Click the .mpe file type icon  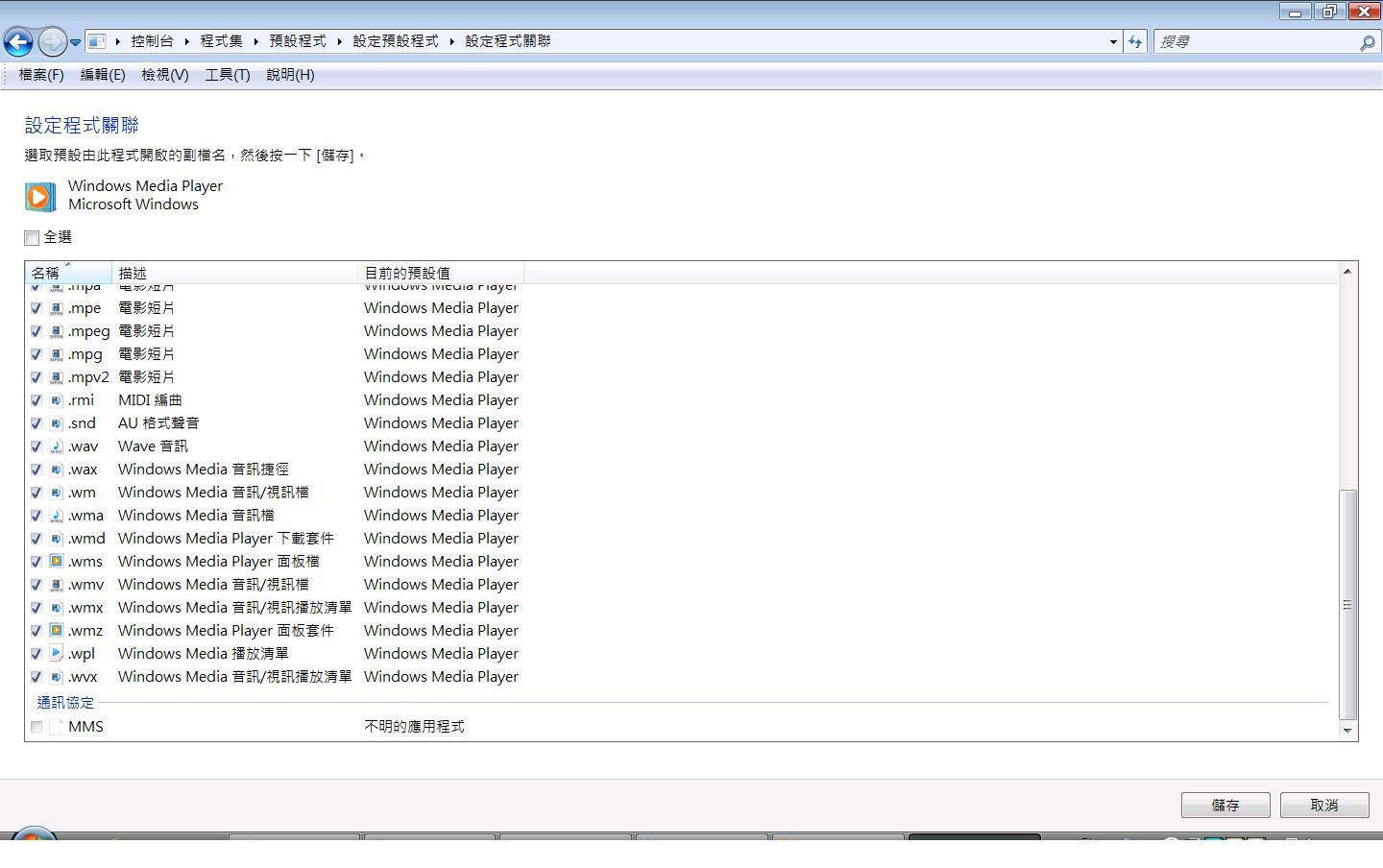coord(57,308)
